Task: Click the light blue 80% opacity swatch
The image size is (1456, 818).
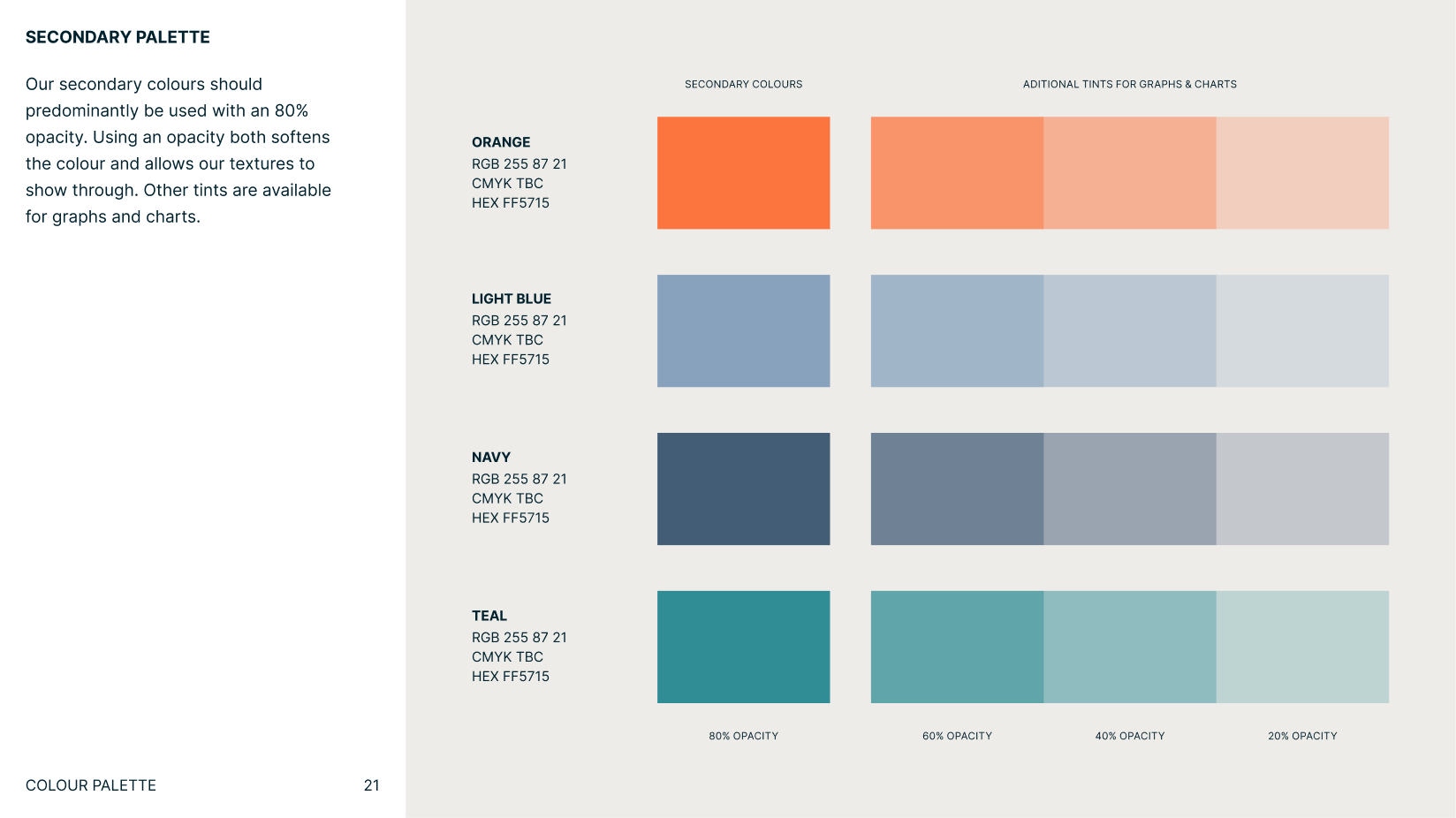Action: [743, 330]
